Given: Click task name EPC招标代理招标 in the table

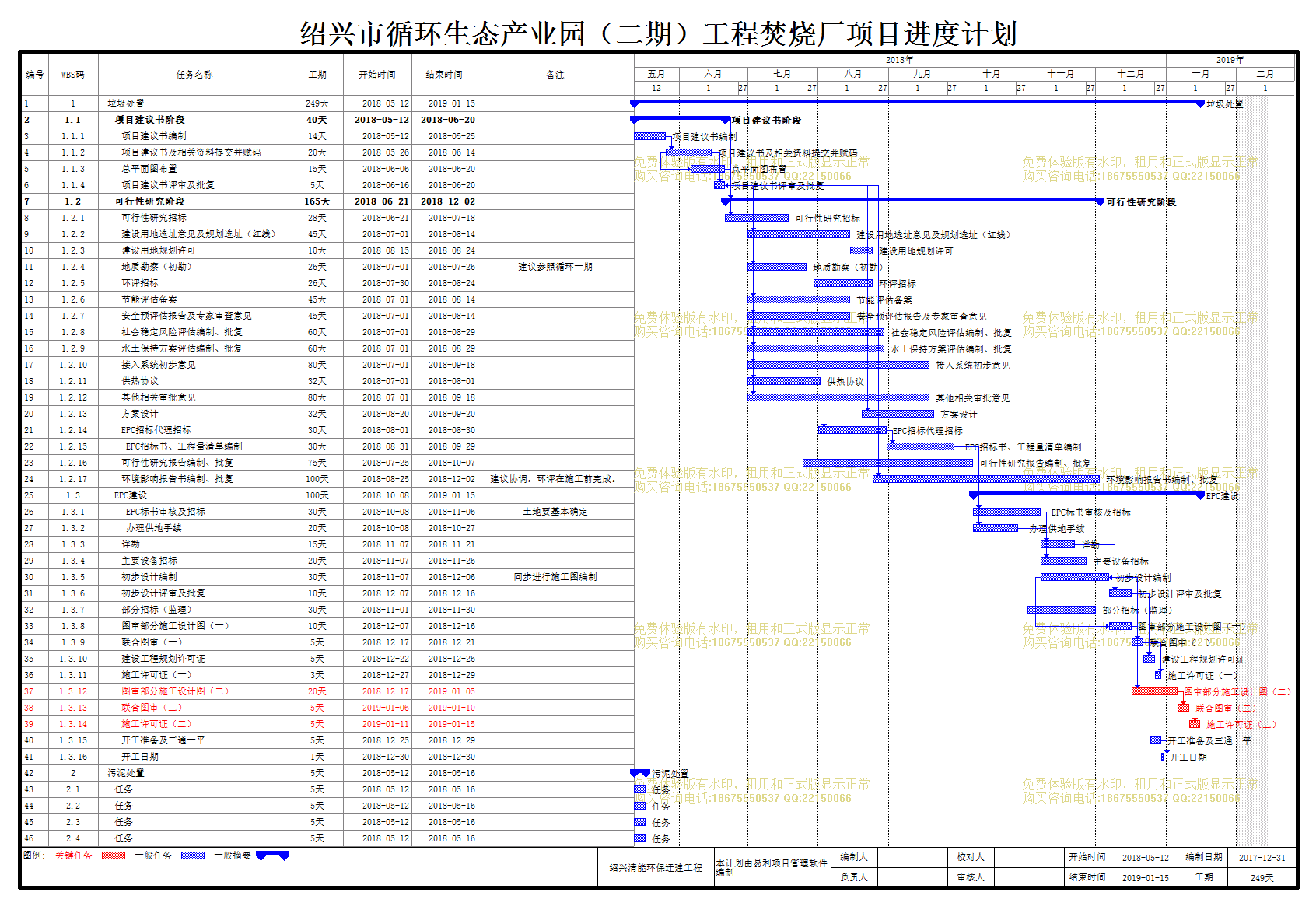Looking at the screenshot, I should point(156,430).
